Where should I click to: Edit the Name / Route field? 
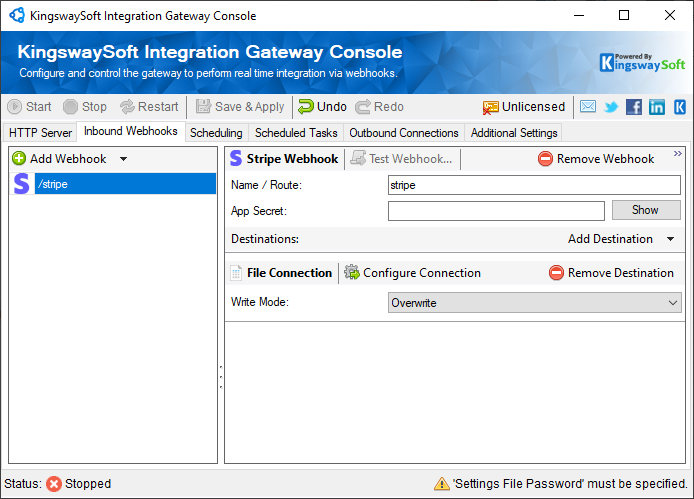(x=534, y=185)
